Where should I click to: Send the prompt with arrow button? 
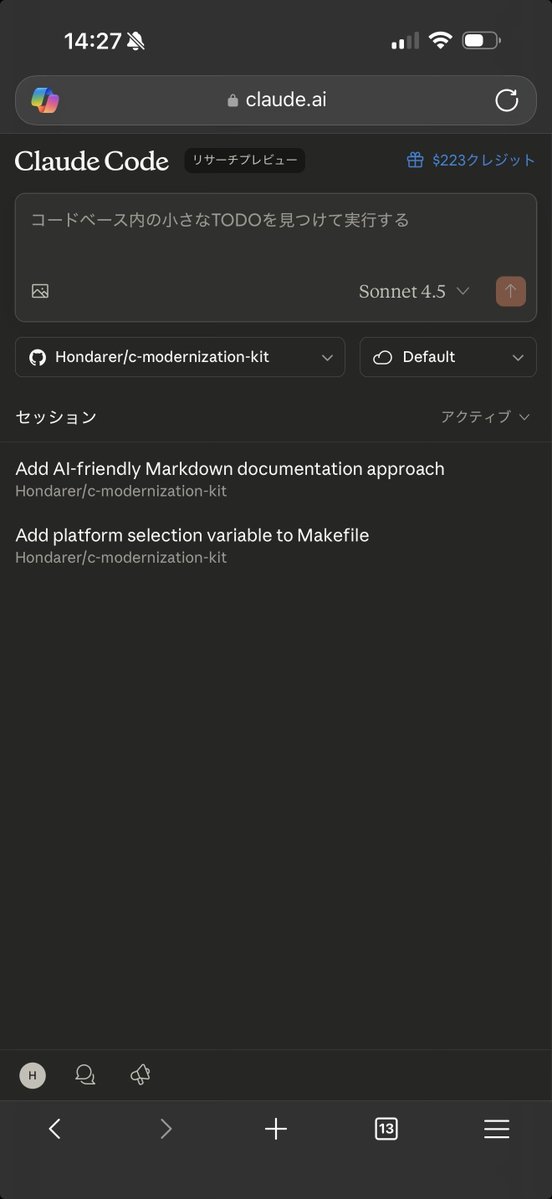point(511,291)
